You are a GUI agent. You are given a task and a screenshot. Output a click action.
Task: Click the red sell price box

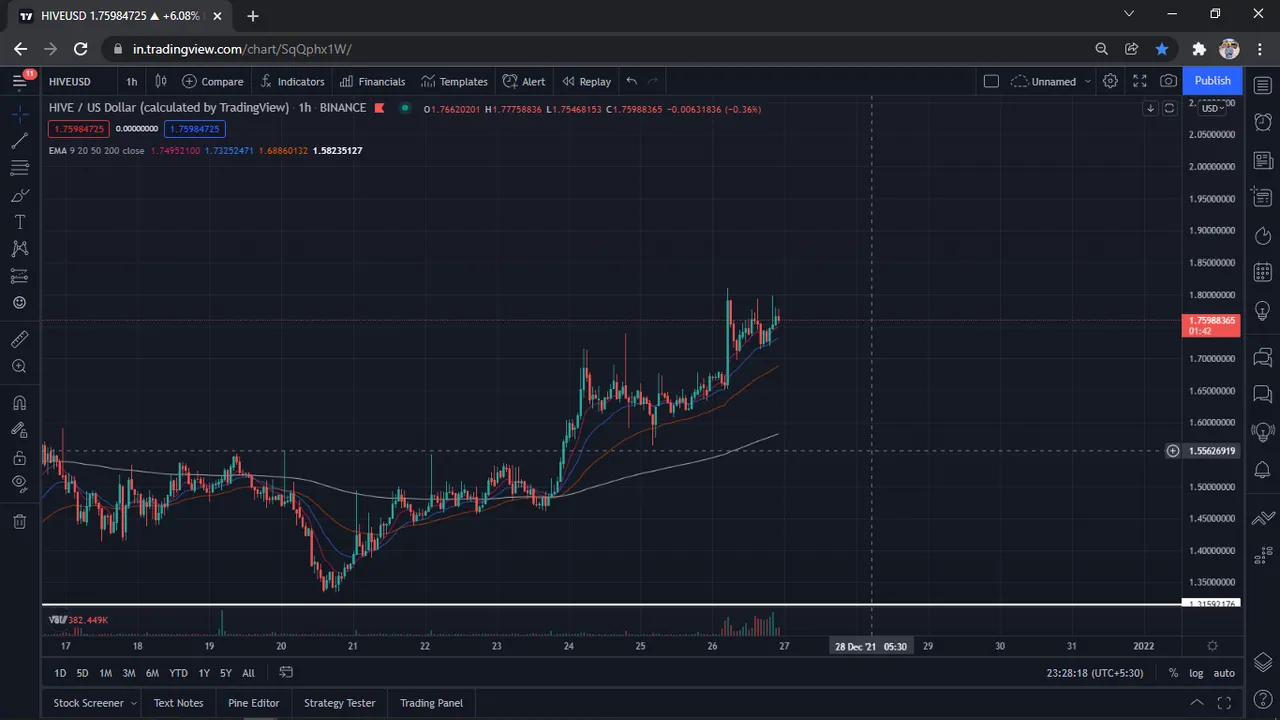coord(79,129)
